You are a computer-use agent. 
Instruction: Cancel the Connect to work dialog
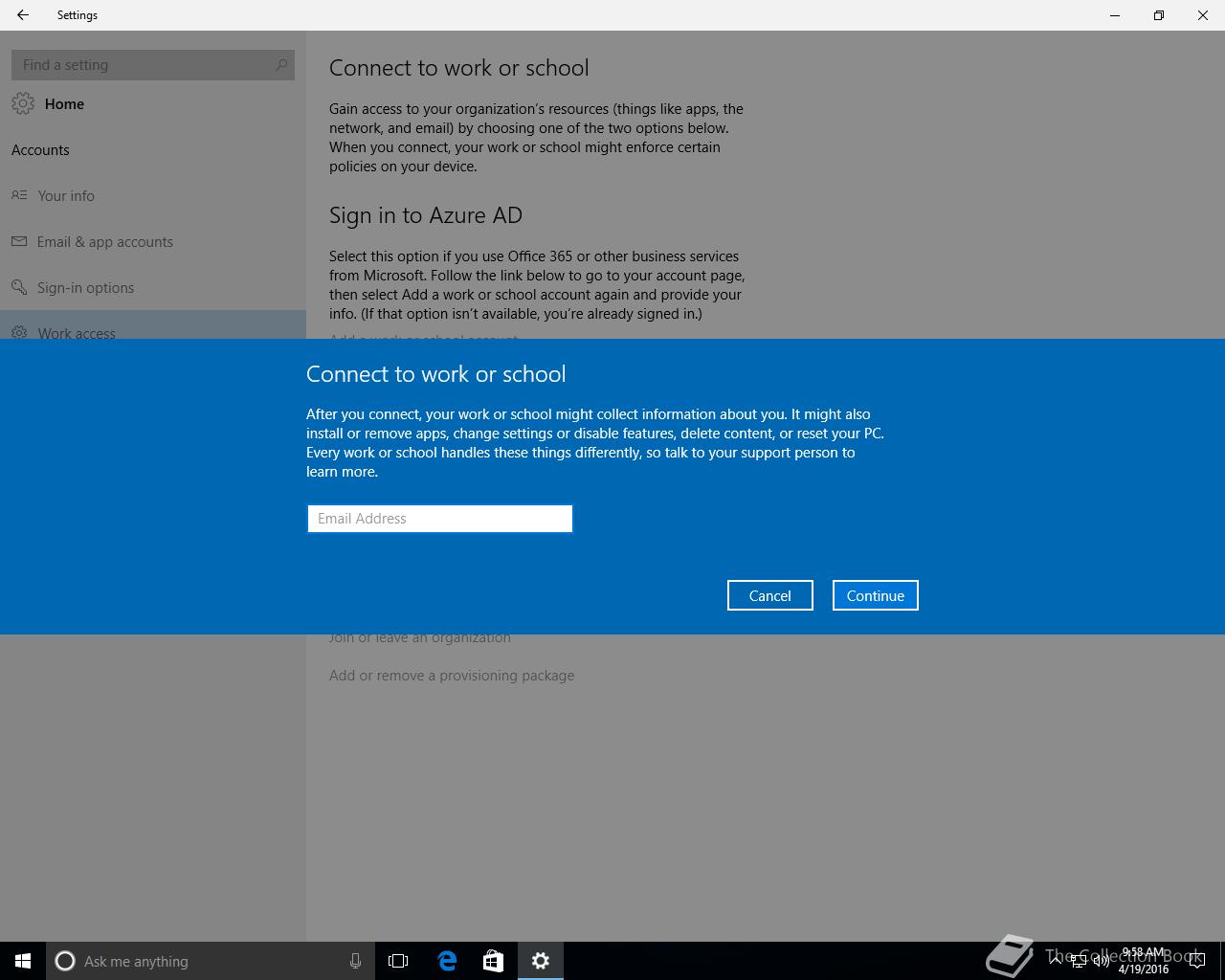[770, 595]
